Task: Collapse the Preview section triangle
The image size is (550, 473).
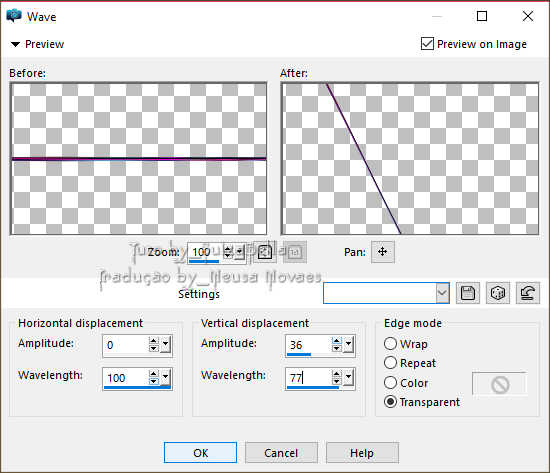Action: point(15,44)
